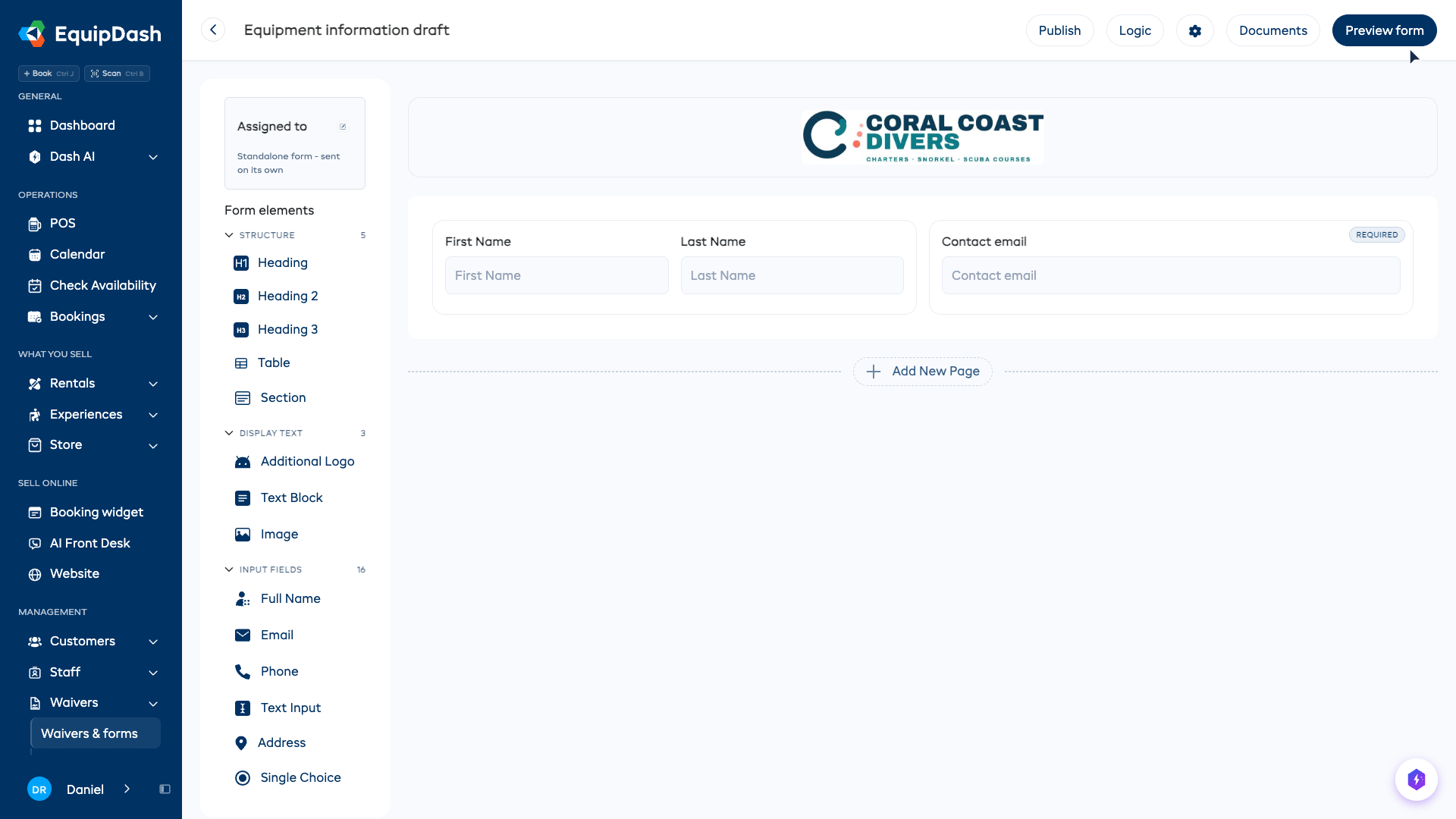1456x819 pixels.
Task: Add the Phone input field
Action: pos(266,672)
